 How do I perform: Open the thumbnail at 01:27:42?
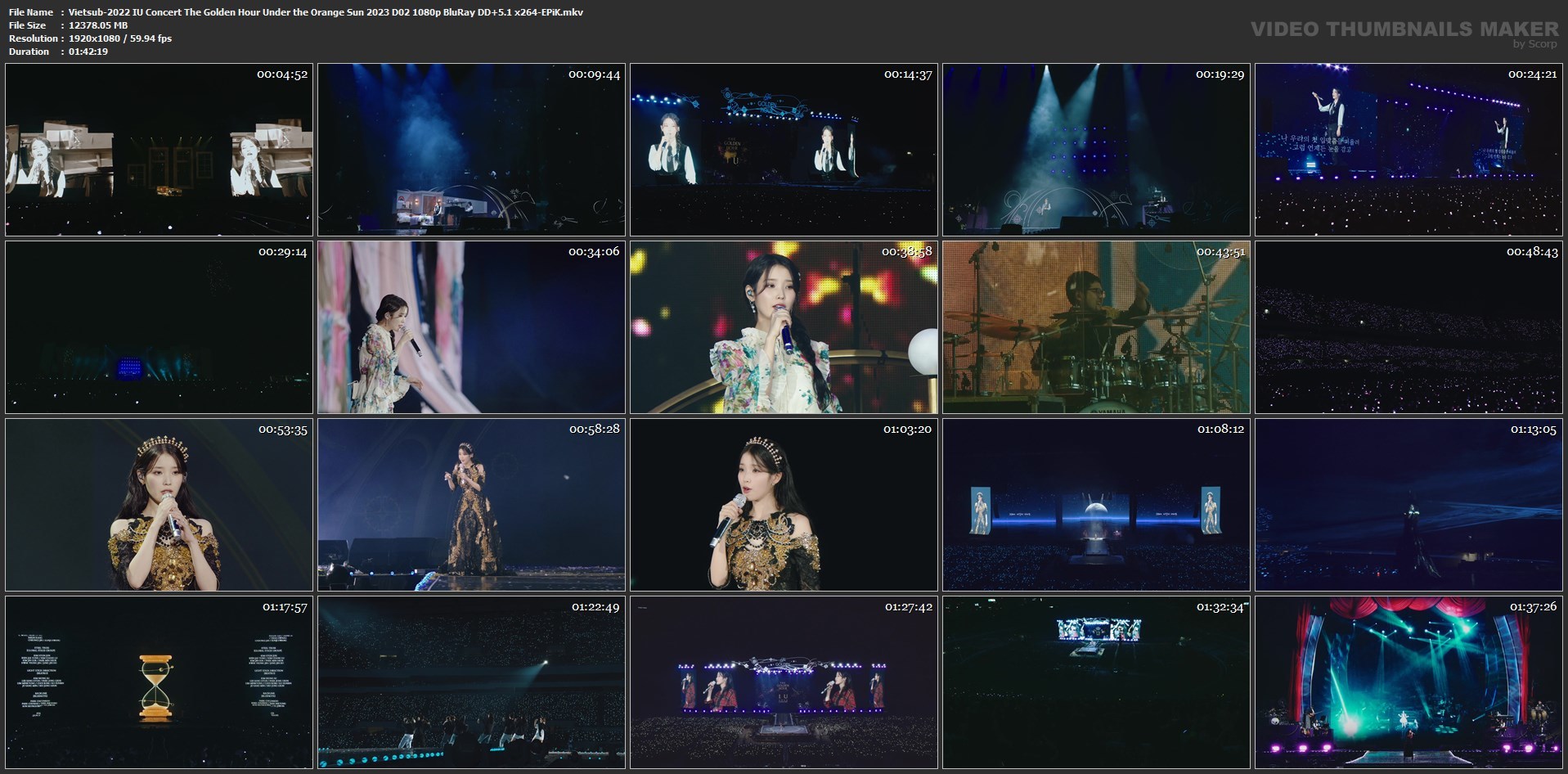[x=784, y=682]
